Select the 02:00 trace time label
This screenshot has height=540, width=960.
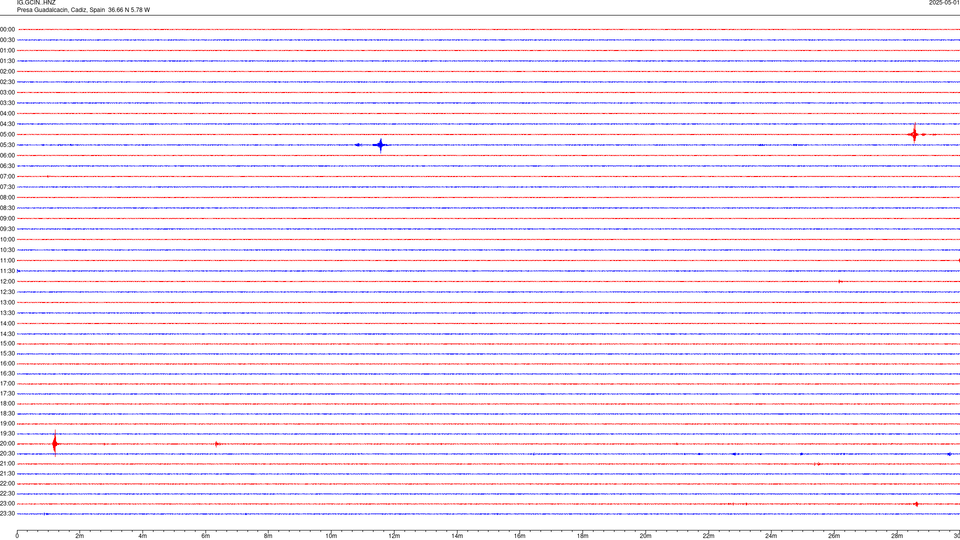pos(7,72)
